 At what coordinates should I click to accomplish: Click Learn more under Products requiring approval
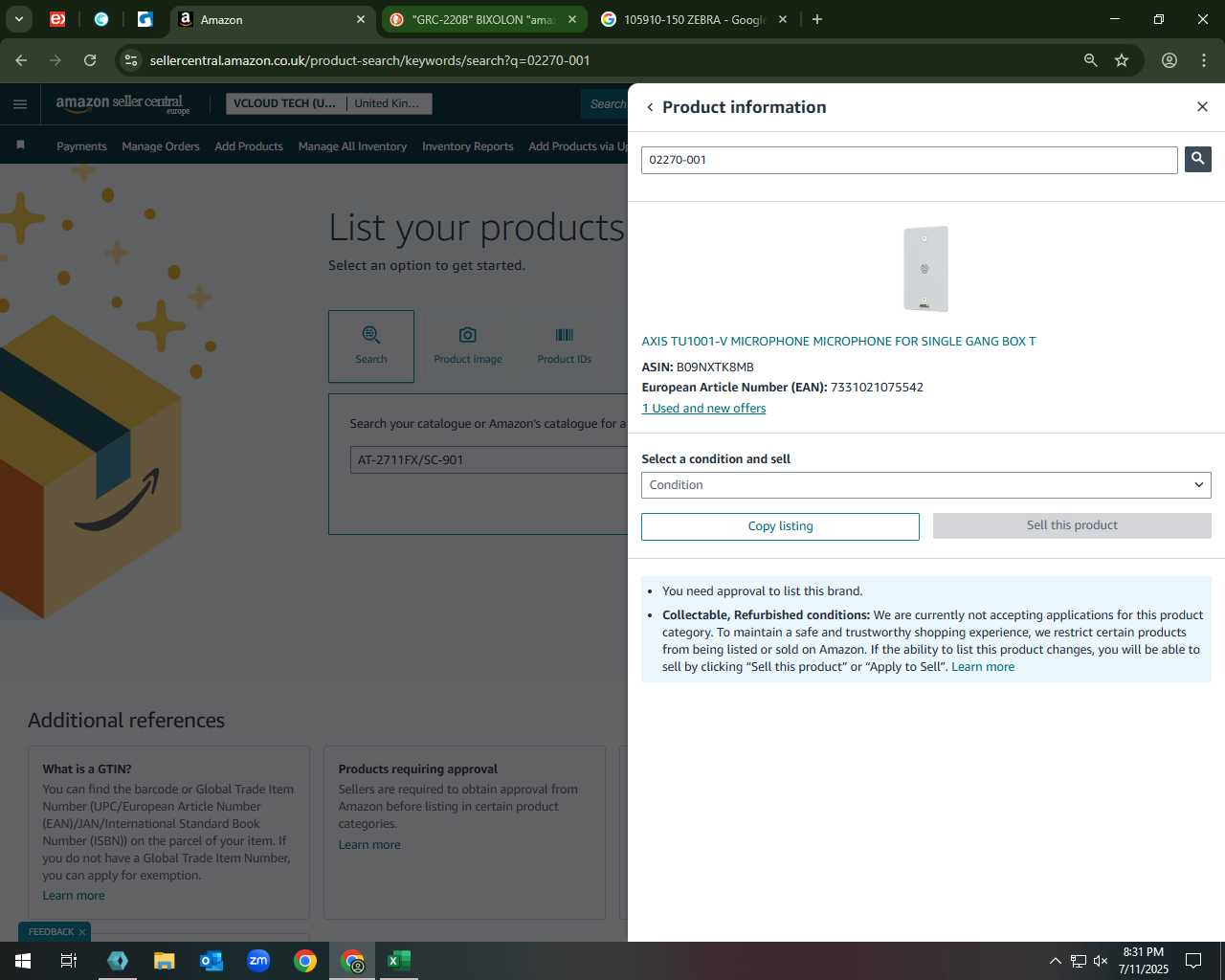point(369,845)
